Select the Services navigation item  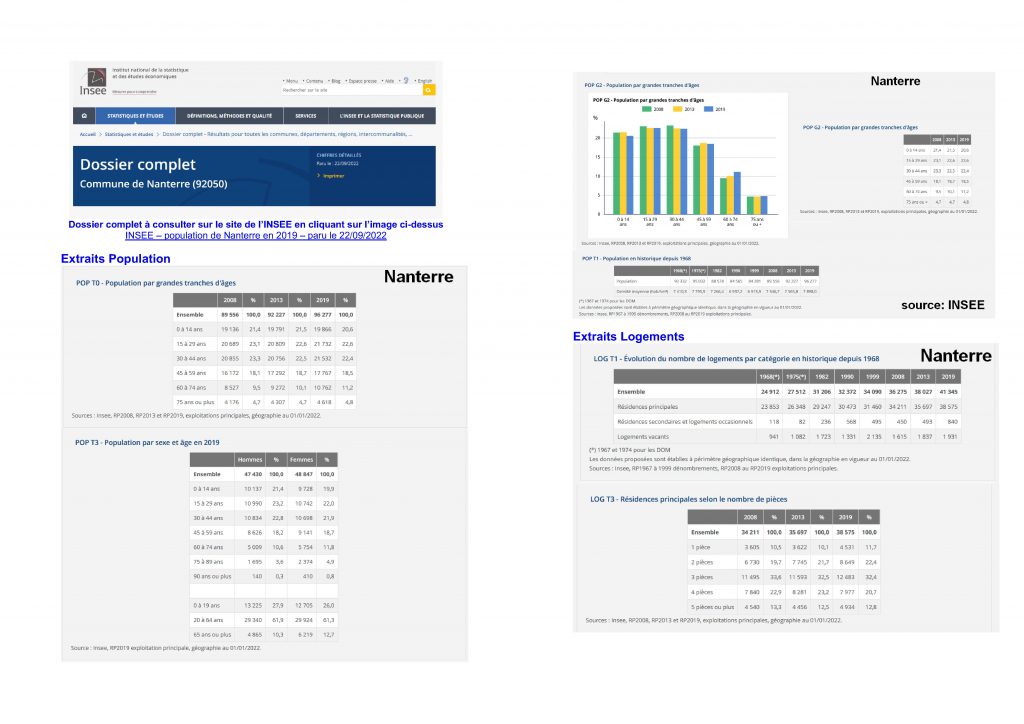point(306,116)
